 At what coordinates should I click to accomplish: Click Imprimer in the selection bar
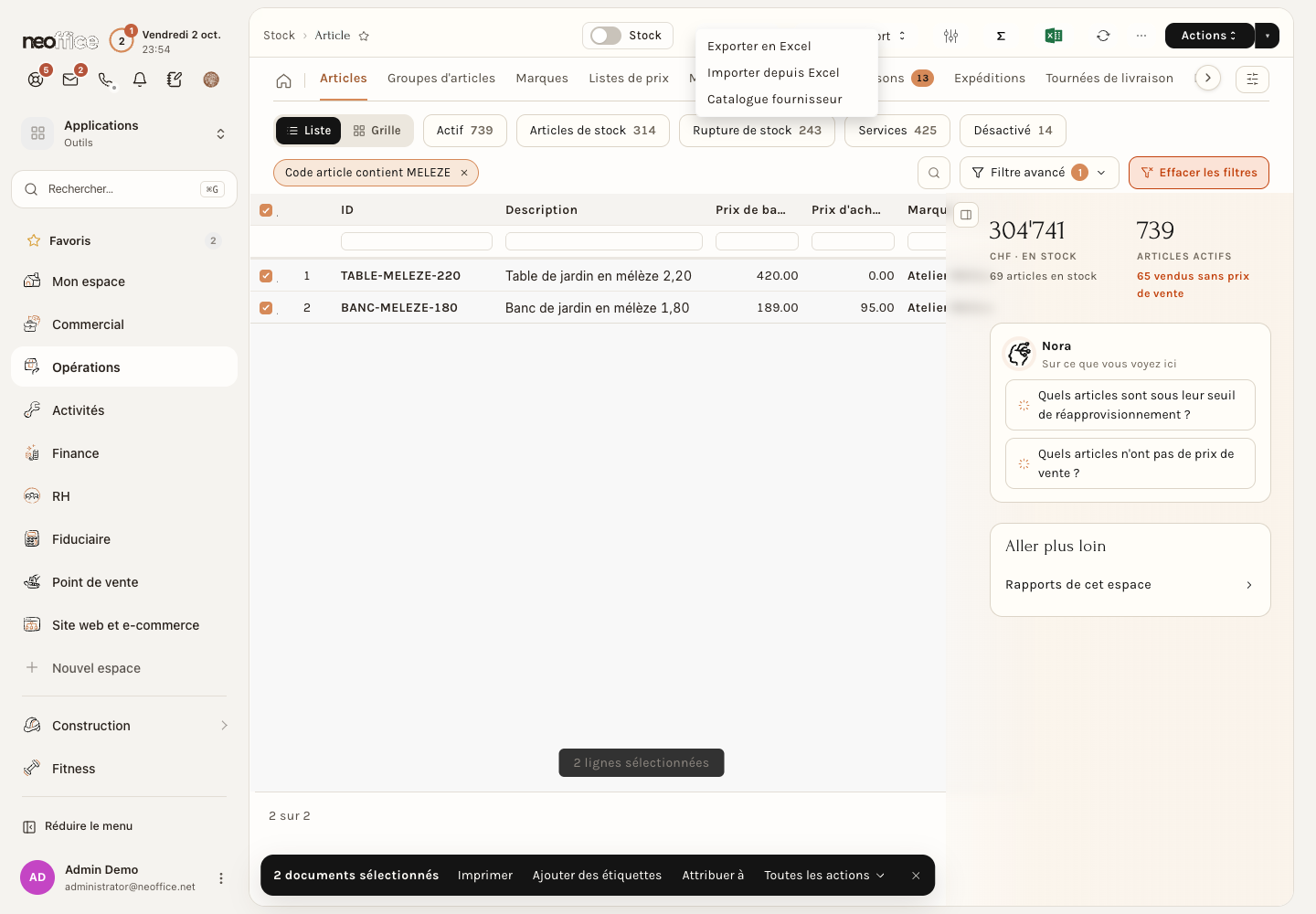pos(485,876)
